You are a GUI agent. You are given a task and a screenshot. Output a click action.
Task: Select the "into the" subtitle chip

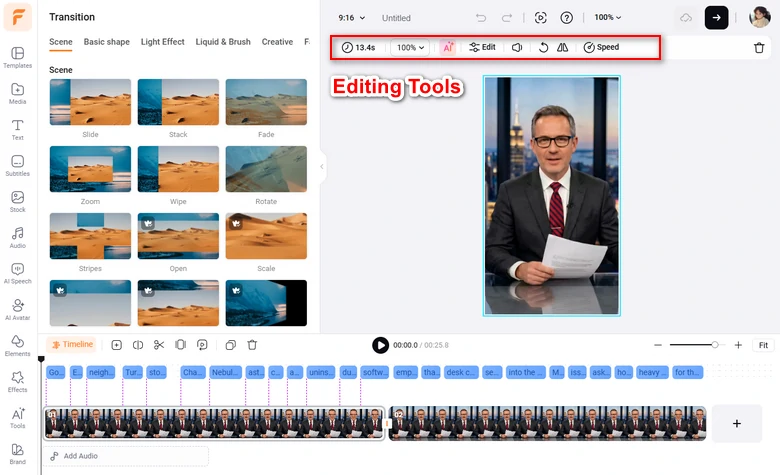(x=526, y=372)
